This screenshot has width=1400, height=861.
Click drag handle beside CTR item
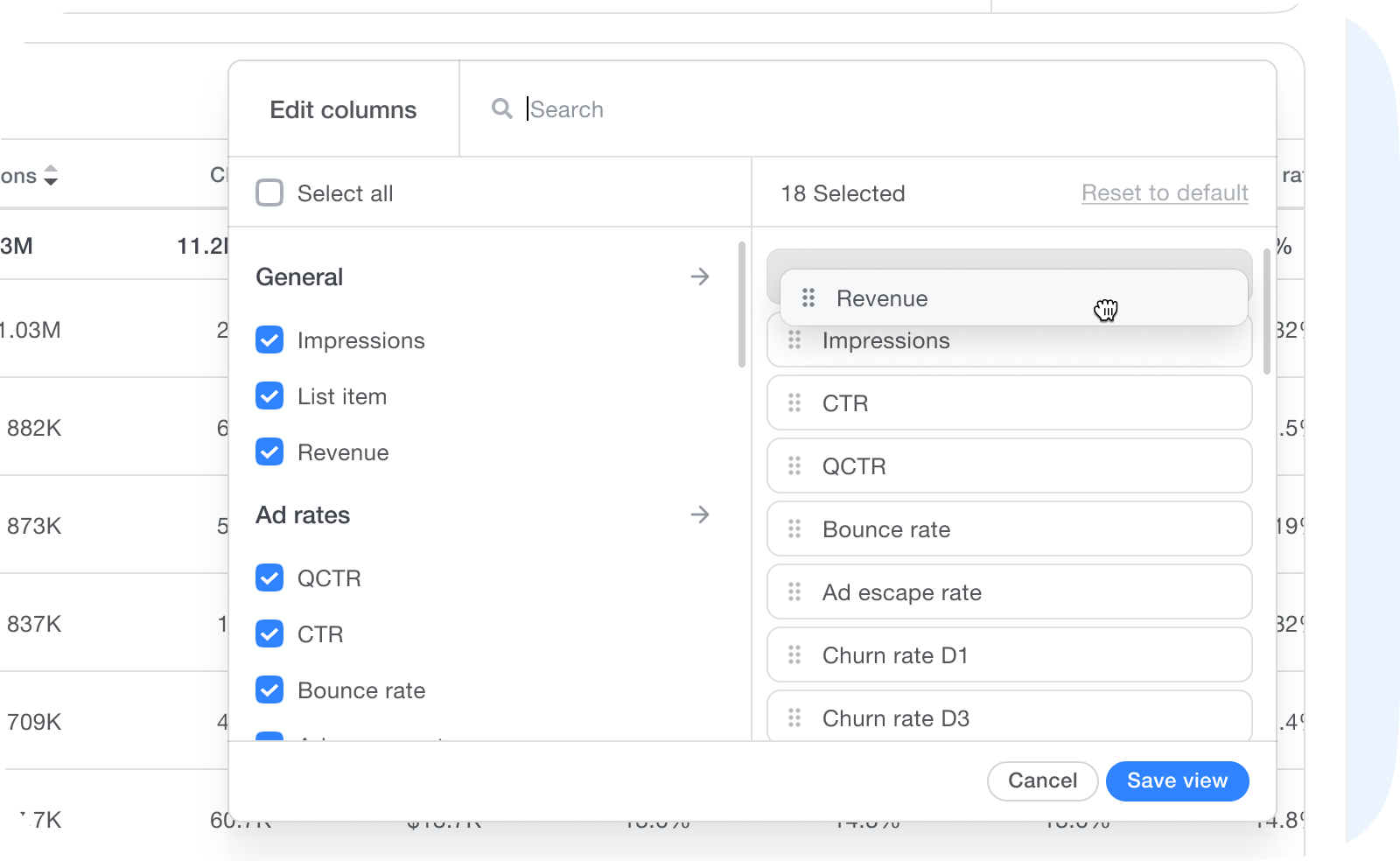coord(794,403)
